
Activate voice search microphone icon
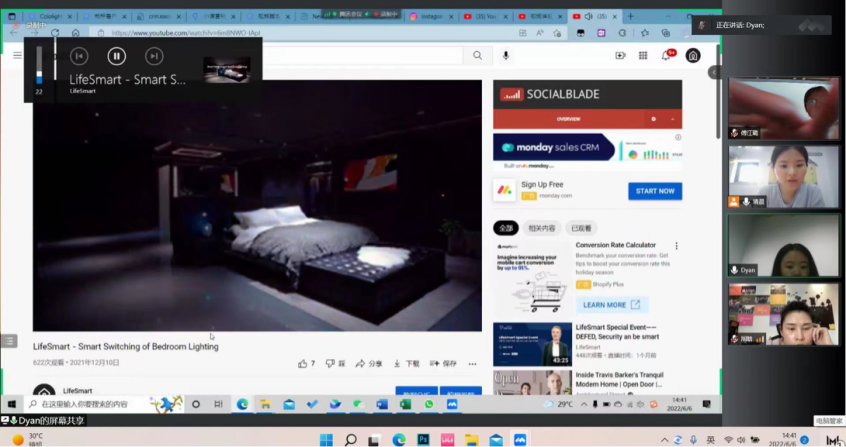pyautogui.click(x=506, y=56)
